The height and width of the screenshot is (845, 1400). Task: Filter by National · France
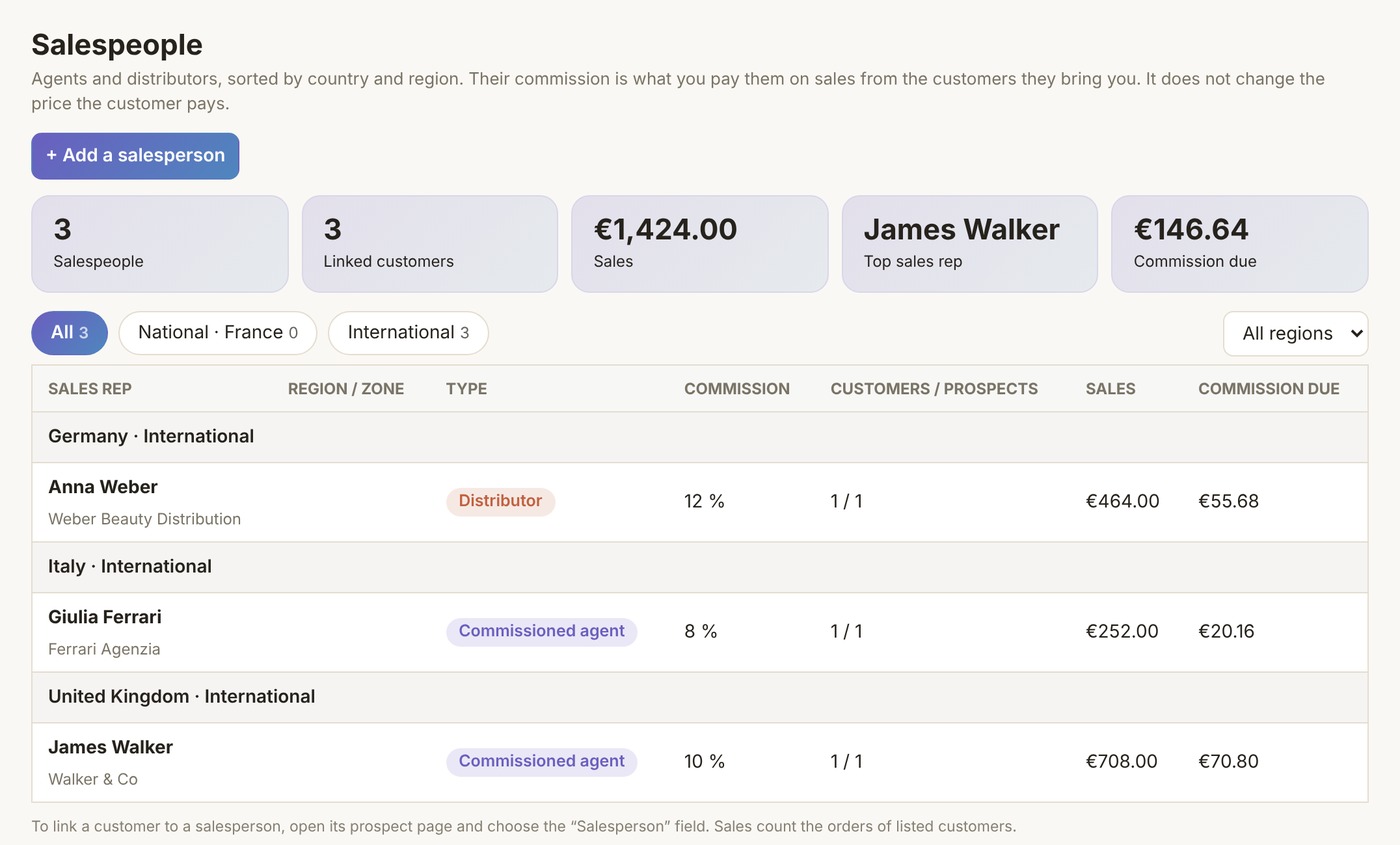217,333
